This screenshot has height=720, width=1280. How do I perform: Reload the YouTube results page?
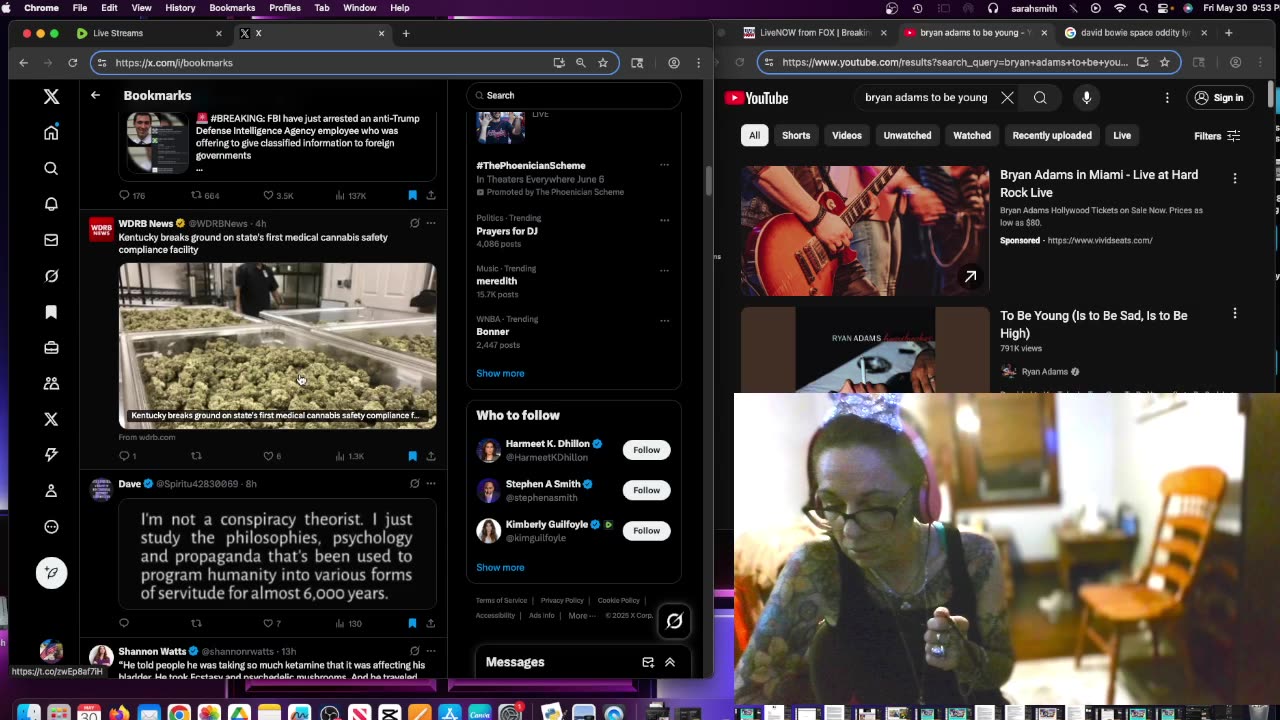[739, 62]
